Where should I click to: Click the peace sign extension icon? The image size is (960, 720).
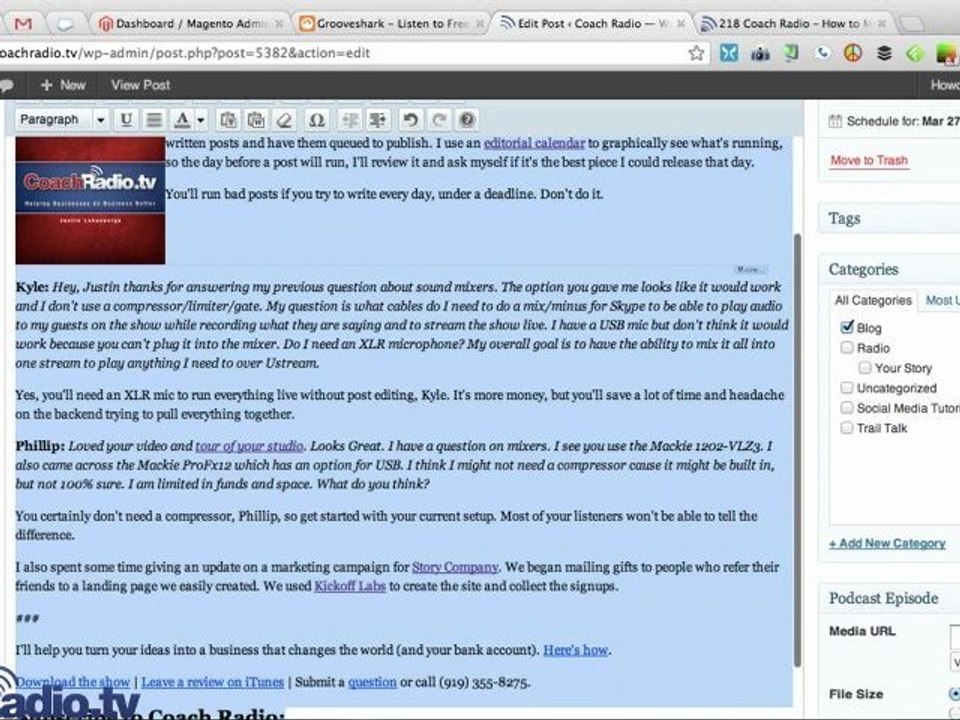[853, 53]
